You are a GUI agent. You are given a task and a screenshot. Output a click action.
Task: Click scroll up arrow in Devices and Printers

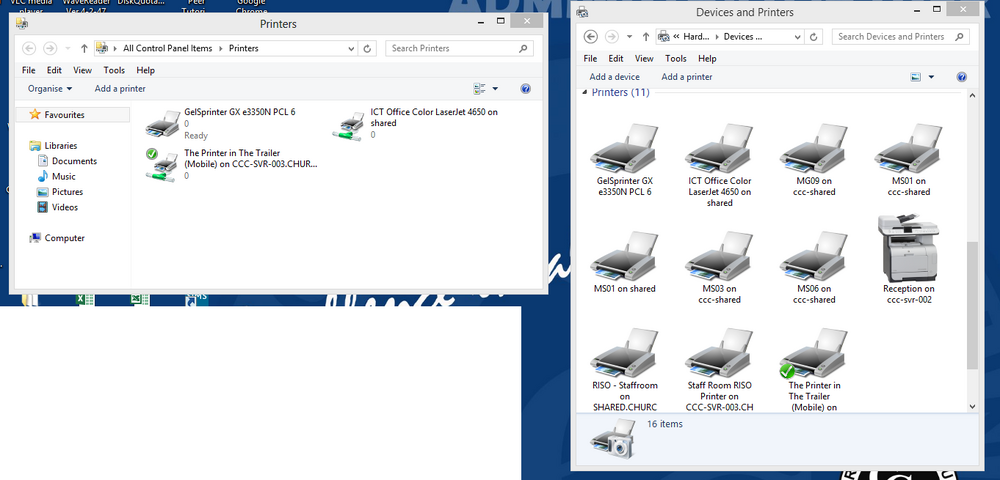(x=972, y=95)
